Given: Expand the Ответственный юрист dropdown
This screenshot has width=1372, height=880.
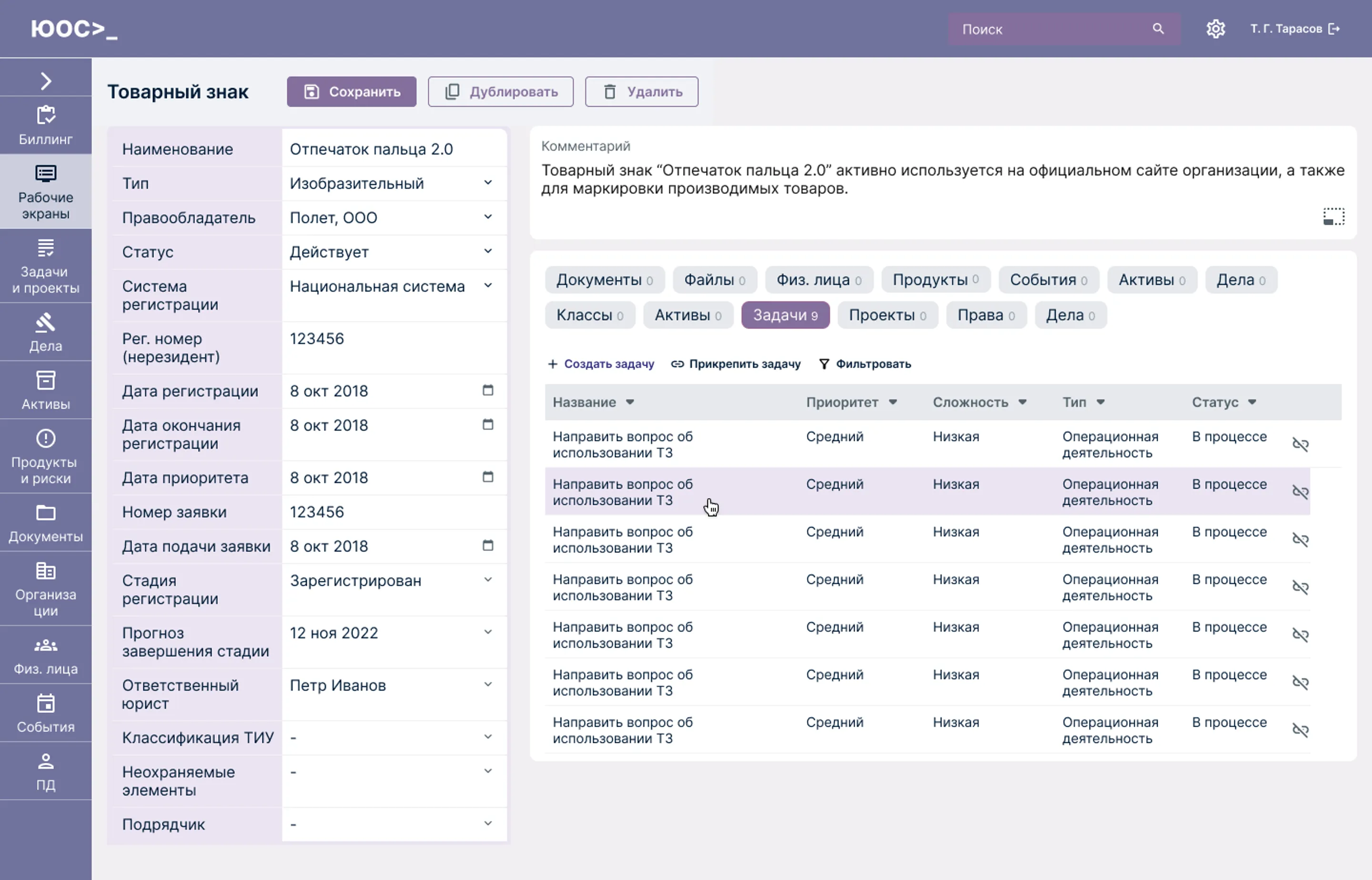Looking at the screenshot, I should (488, 685).
